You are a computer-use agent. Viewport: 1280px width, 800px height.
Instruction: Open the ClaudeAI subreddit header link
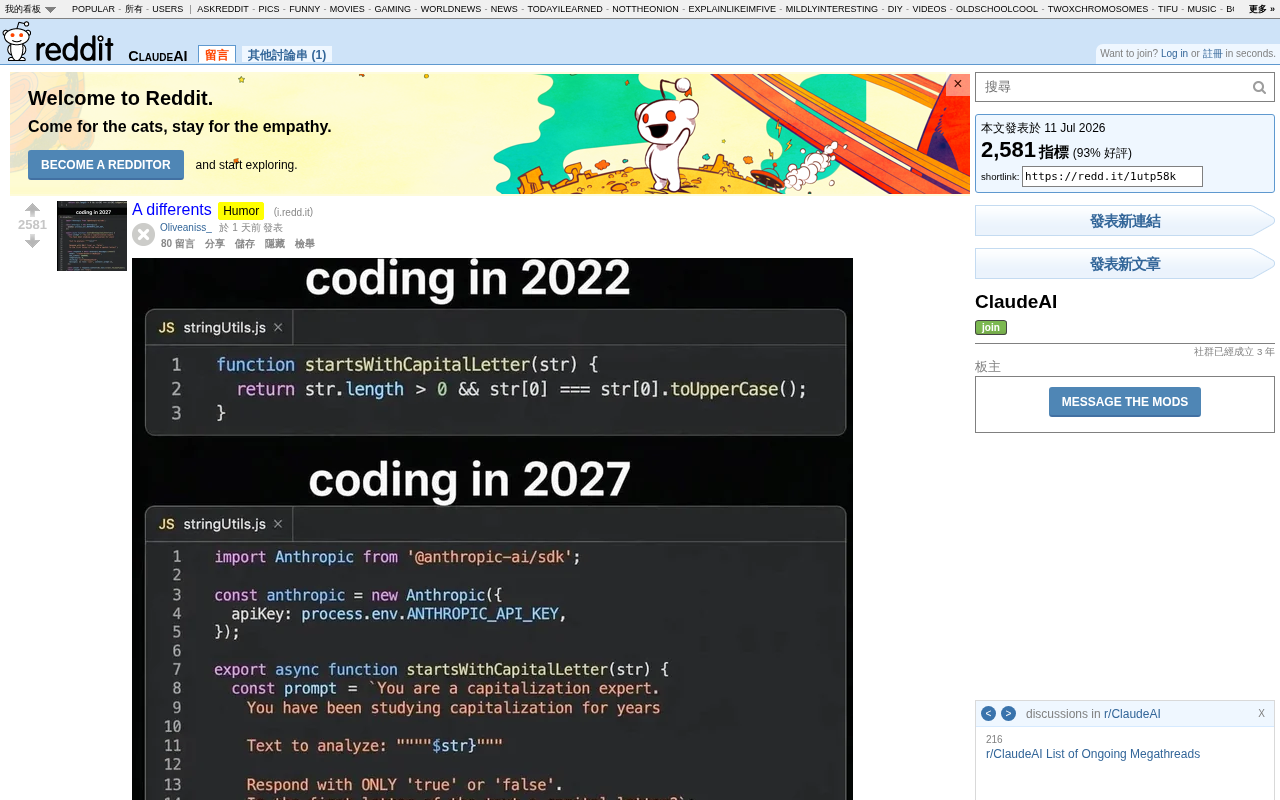click(158, 55)
